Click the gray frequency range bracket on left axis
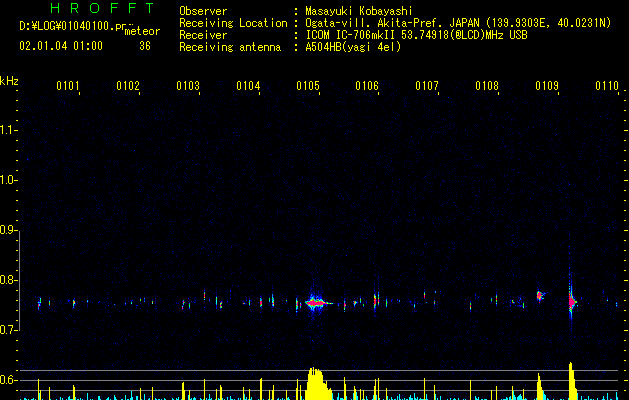Screen dimensions: 629x400 click(x=19, y=280)
